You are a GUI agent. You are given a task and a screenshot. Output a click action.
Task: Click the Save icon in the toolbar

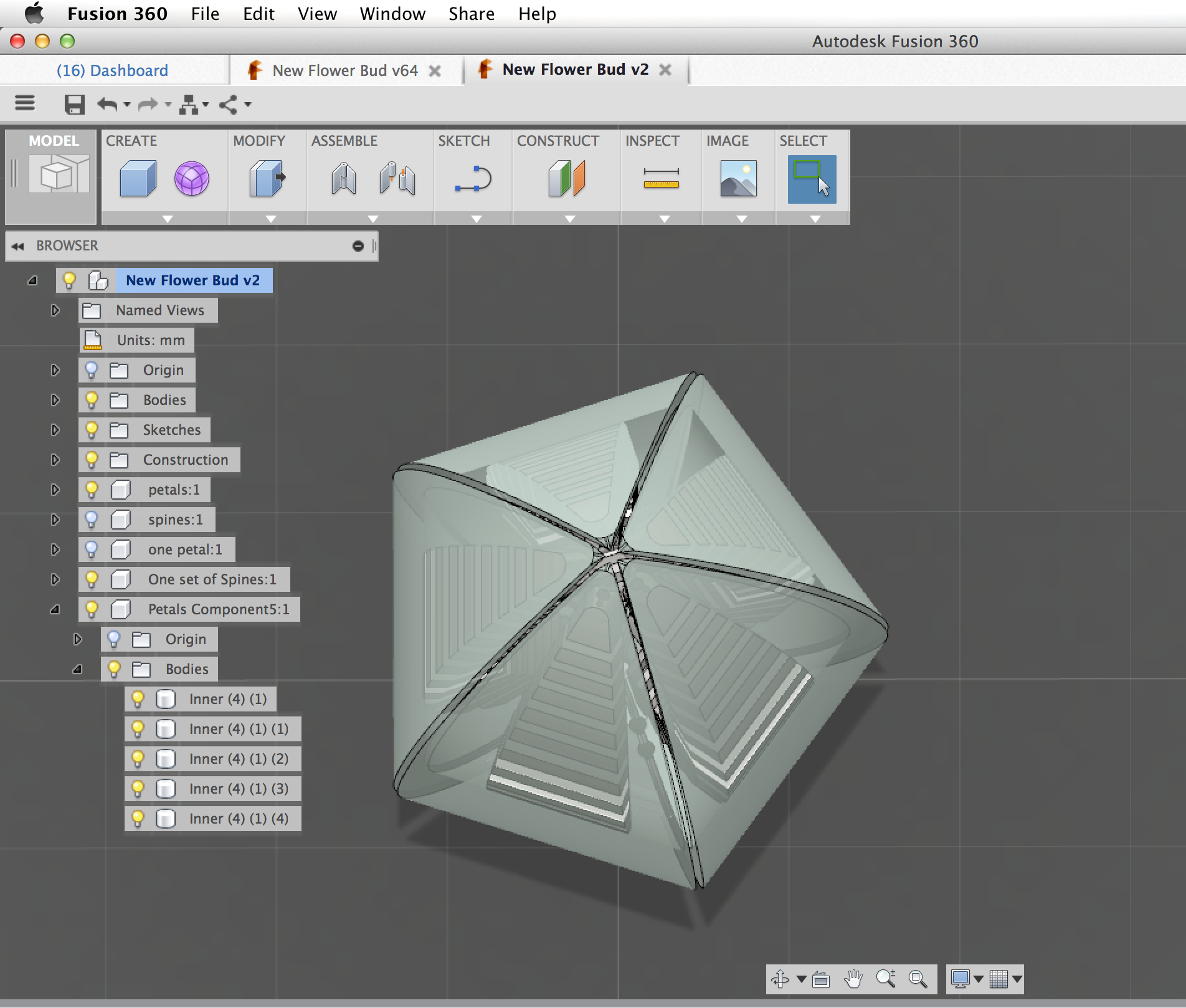click(74, 104)
